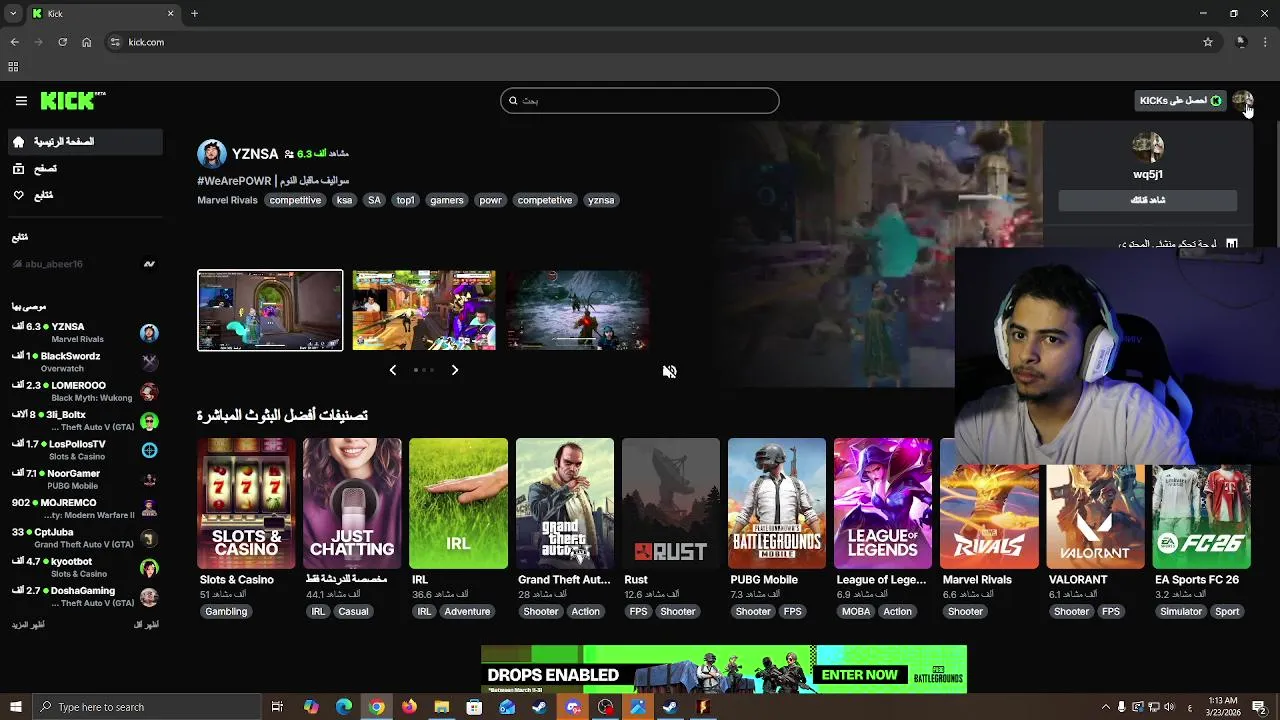The width and height of the screenshot is (1280, 720).
Task: Open Chrome apps grid shortcut
Action: [13, 67]
